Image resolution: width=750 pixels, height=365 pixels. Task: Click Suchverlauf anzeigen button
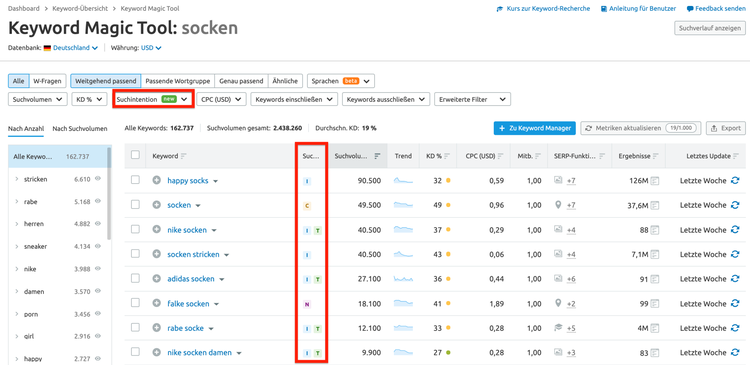709,28
